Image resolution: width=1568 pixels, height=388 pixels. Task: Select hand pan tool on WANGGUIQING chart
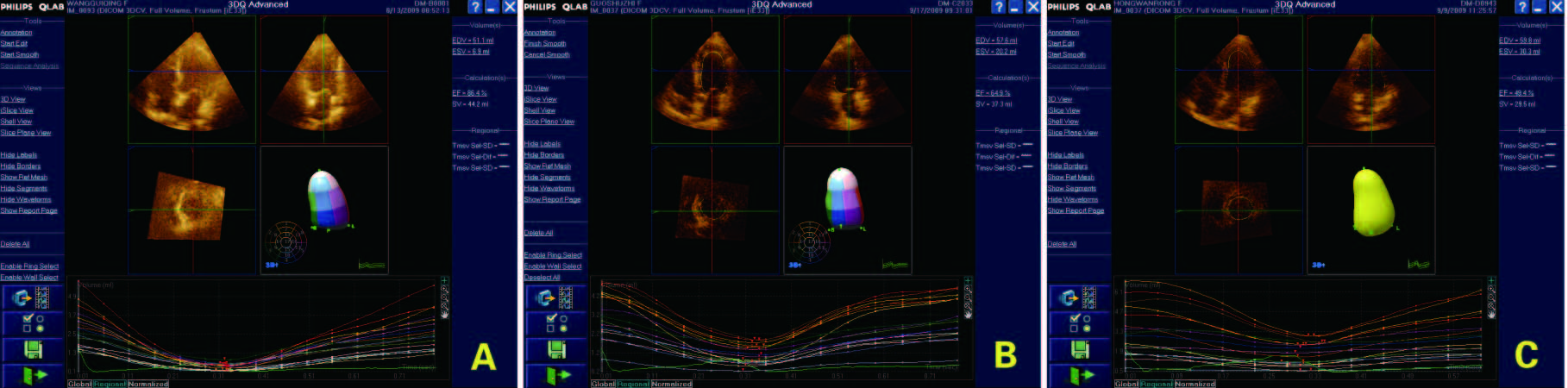coord(445,314)
